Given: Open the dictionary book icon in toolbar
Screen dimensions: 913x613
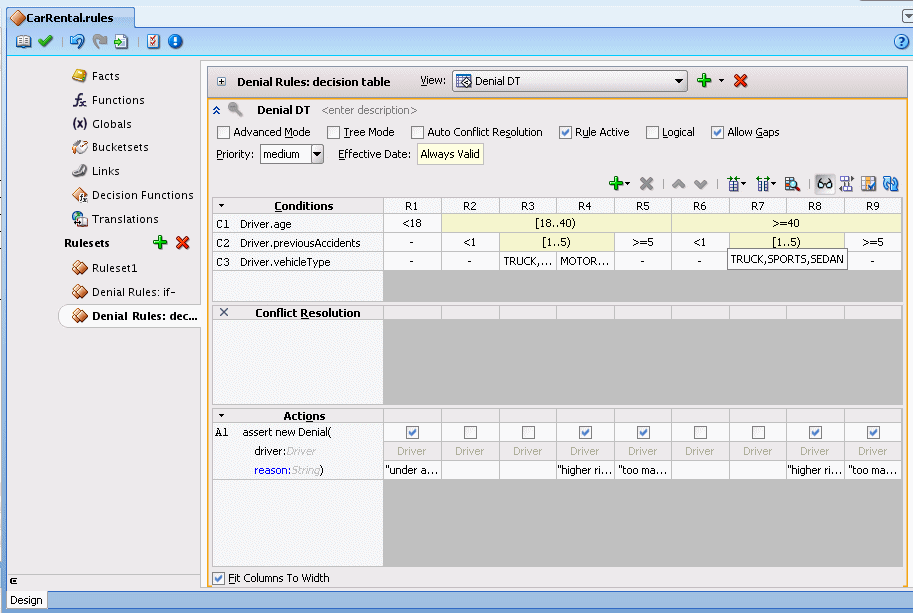Looking at the screenshot, I should coord(24,41).
